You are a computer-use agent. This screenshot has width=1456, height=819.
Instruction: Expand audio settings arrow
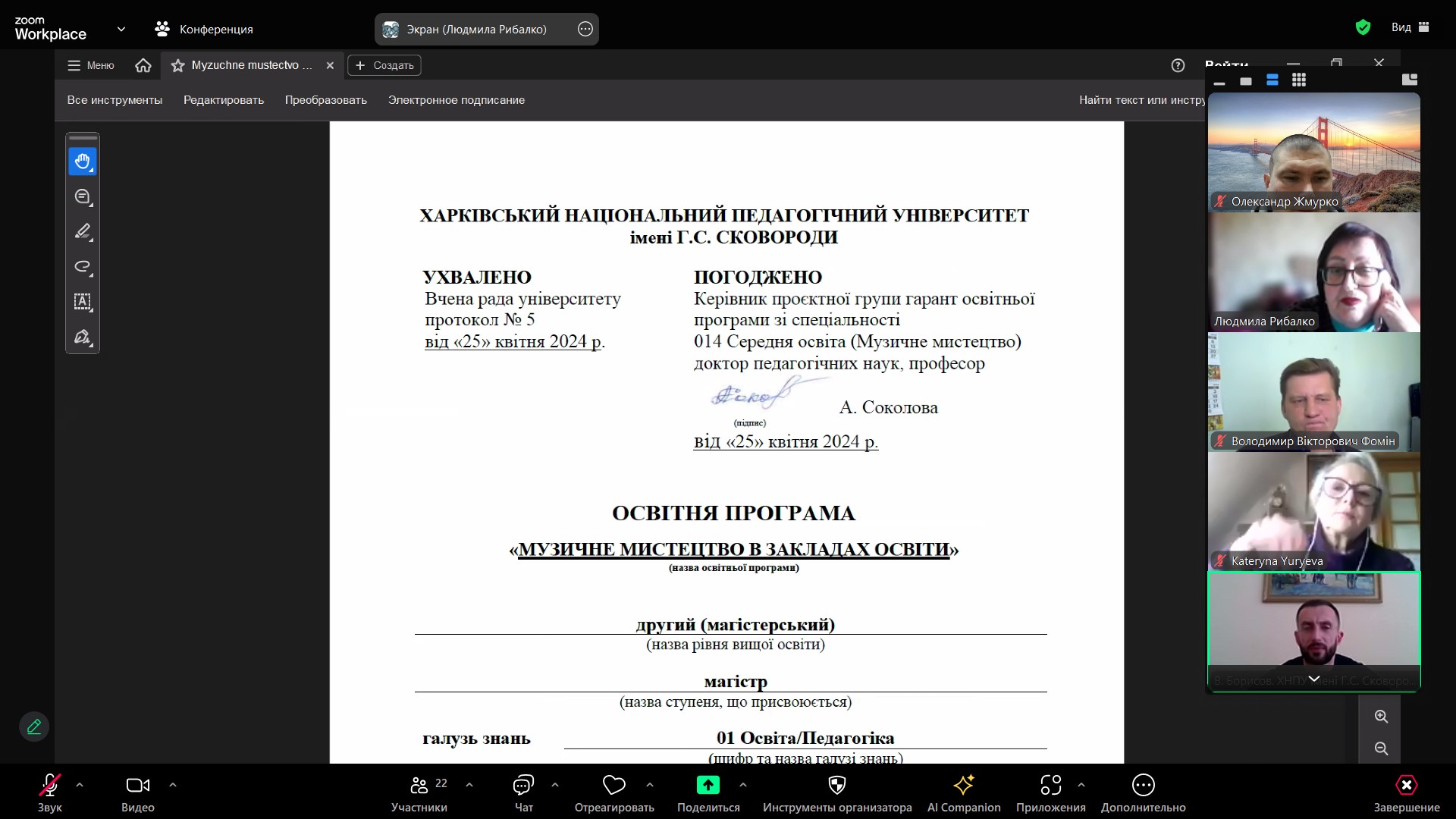click(x=80, y=785)
